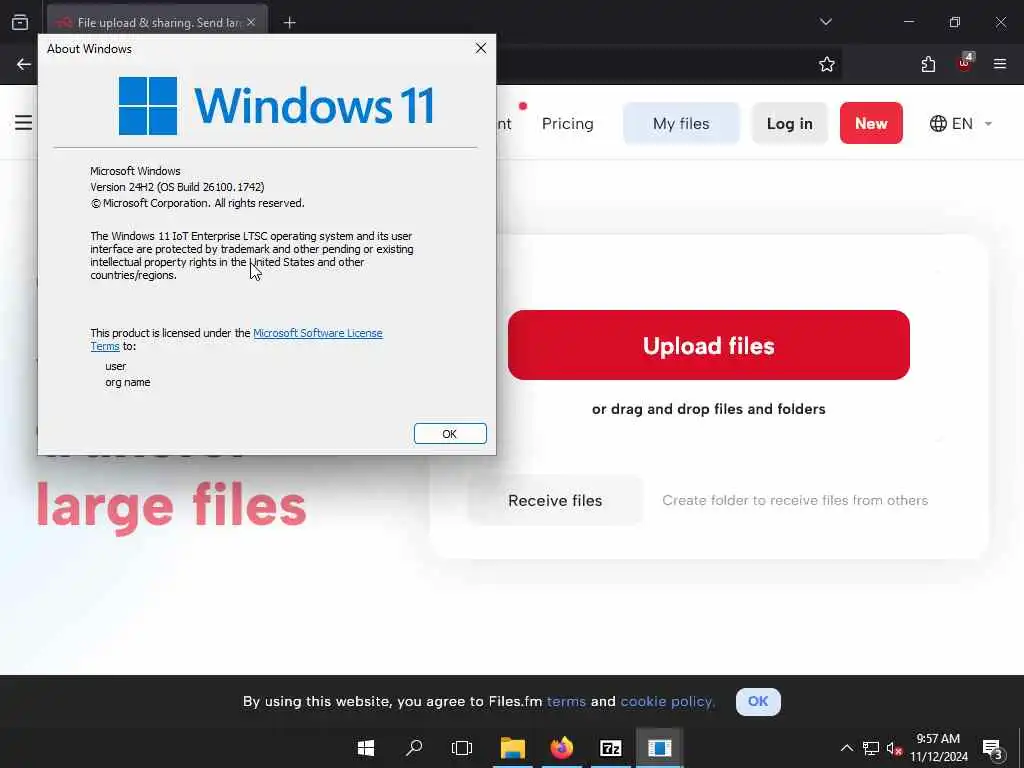Click the Log in button
Image resolution: width=1024 pixels, height=768 pixels.
(790, 123)
